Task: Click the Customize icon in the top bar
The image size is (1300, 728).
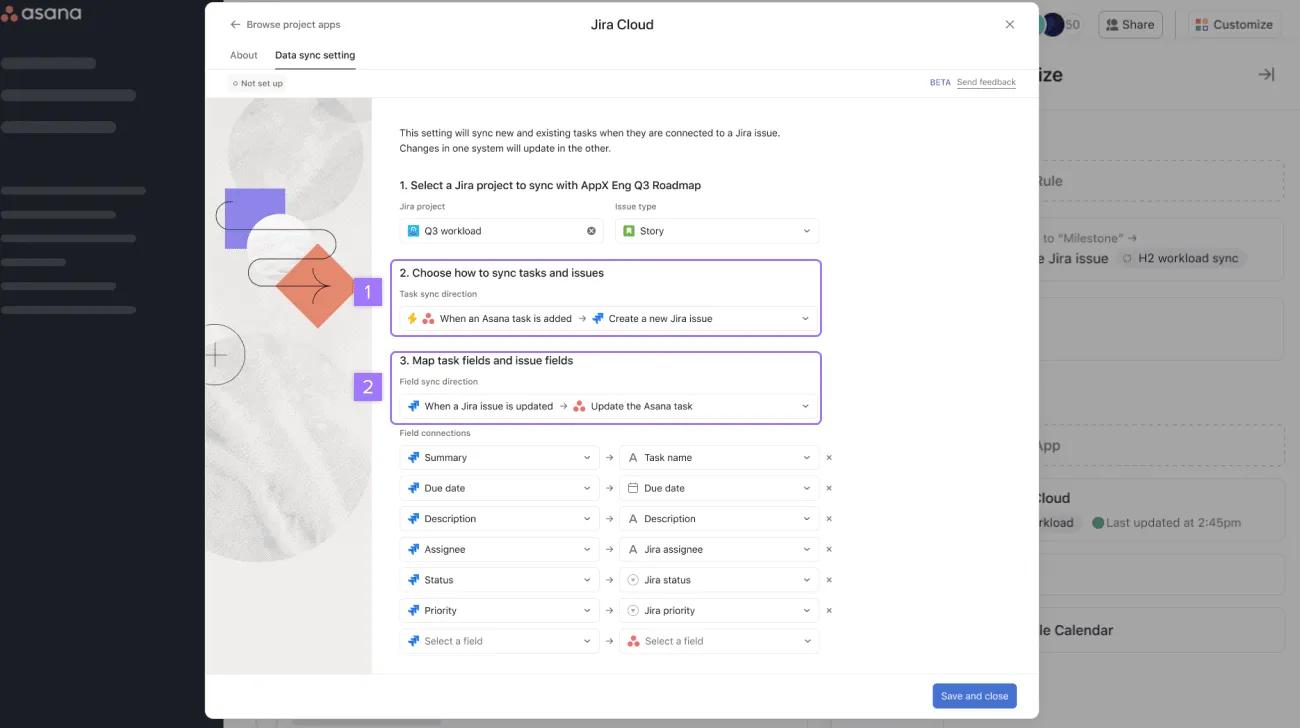Action: [x=1200, y=24]
